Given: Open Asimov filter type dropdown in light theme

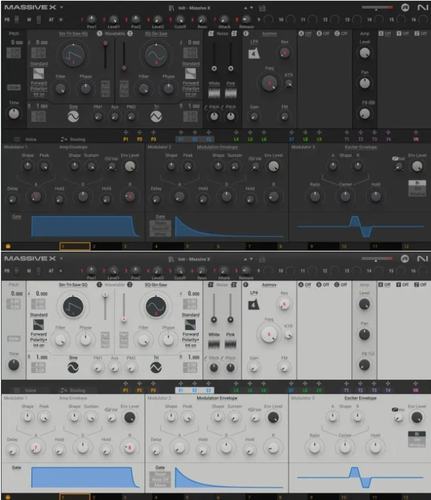Looking at the screenshot, I should [x=269, y=285].
